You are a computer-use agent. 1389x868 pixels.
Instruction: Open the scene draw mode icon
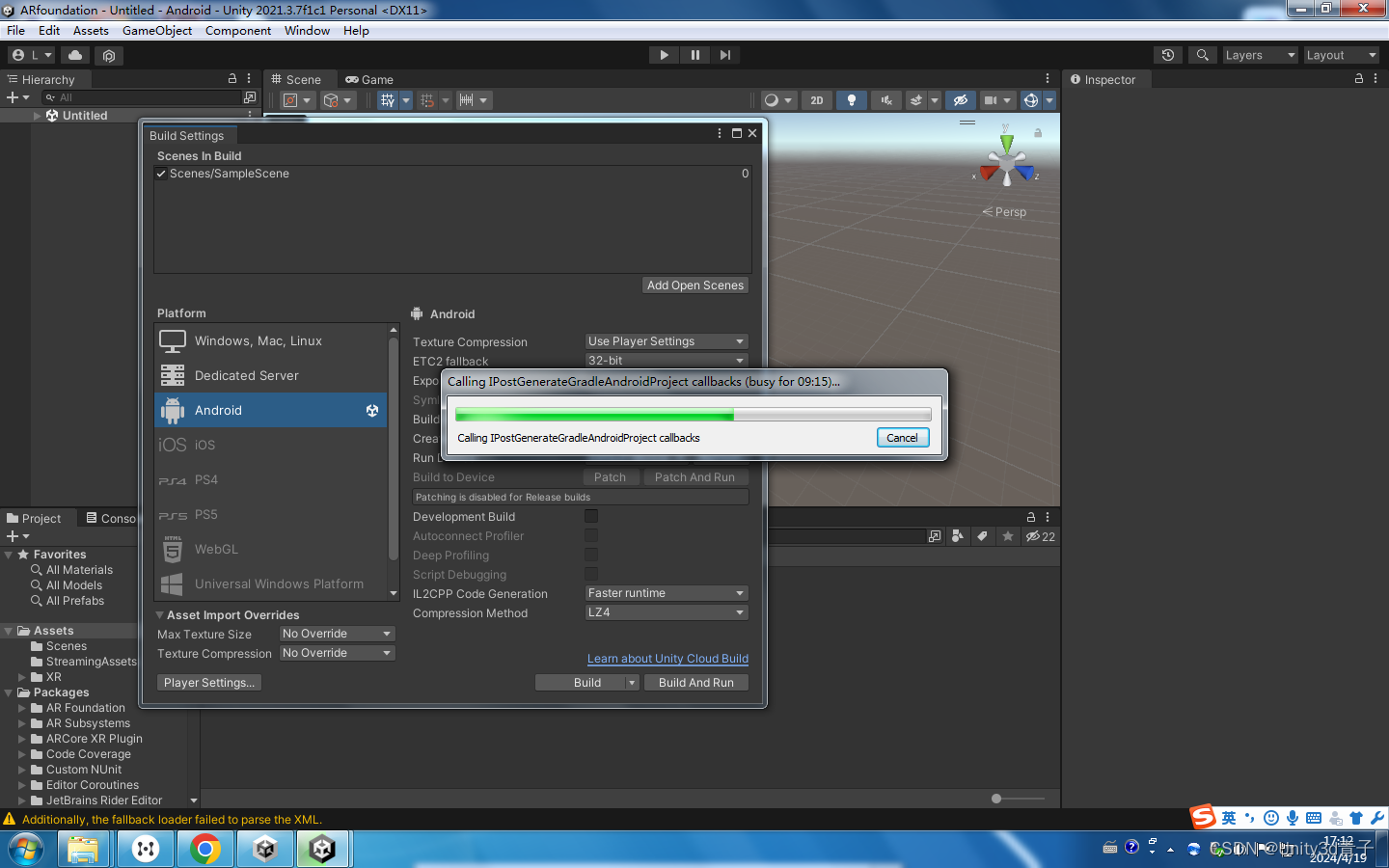coord(777,100)
